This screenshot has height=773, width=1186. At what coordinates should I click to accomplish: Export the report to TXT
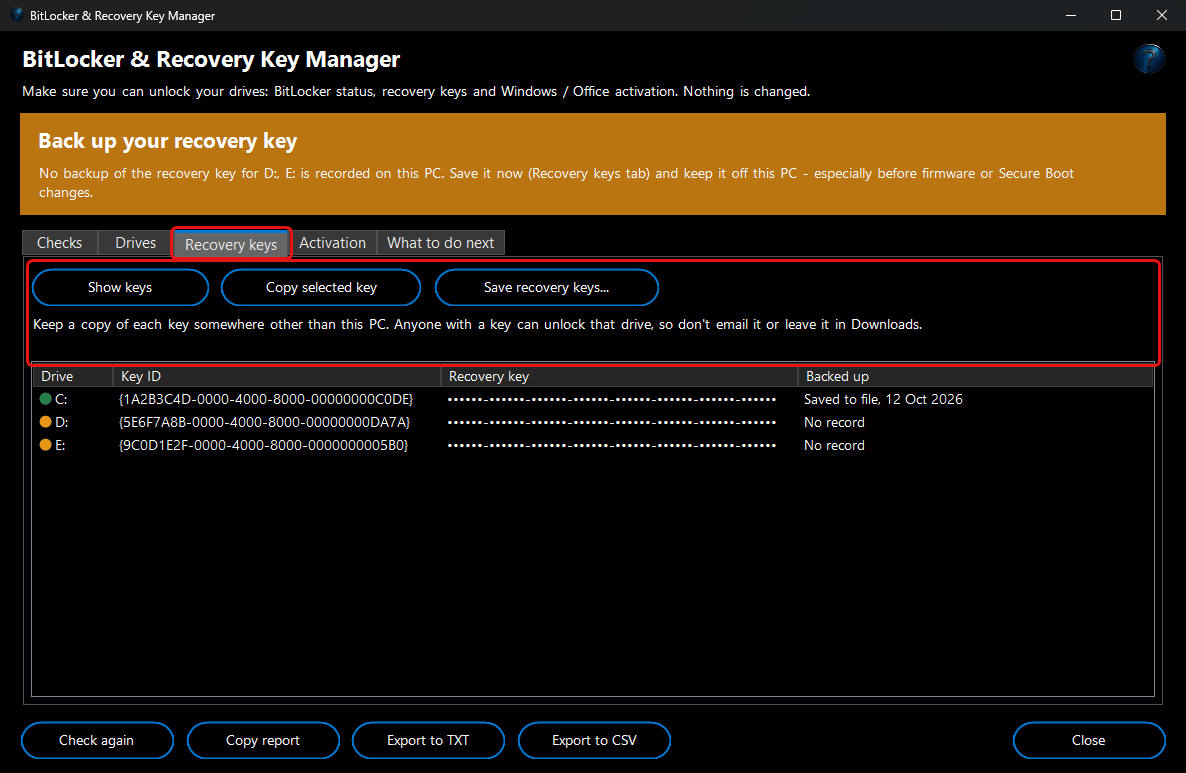(428, 740)
